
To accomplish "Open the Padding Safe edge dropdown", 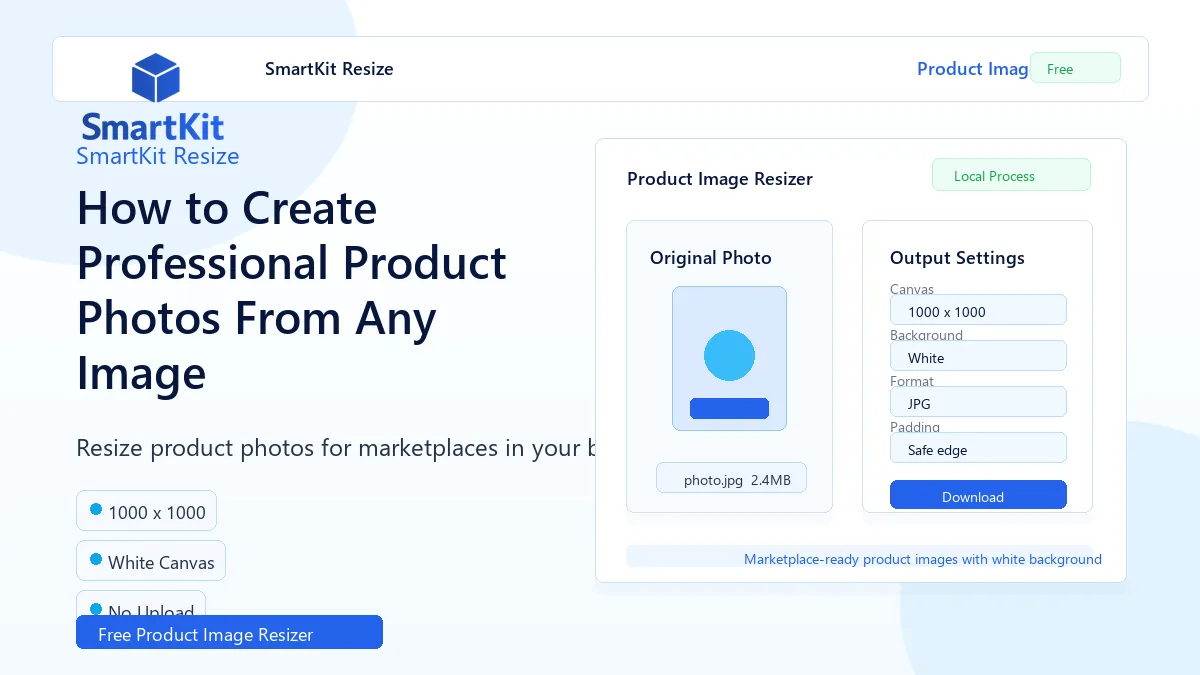I will click(x=978, y=448).
